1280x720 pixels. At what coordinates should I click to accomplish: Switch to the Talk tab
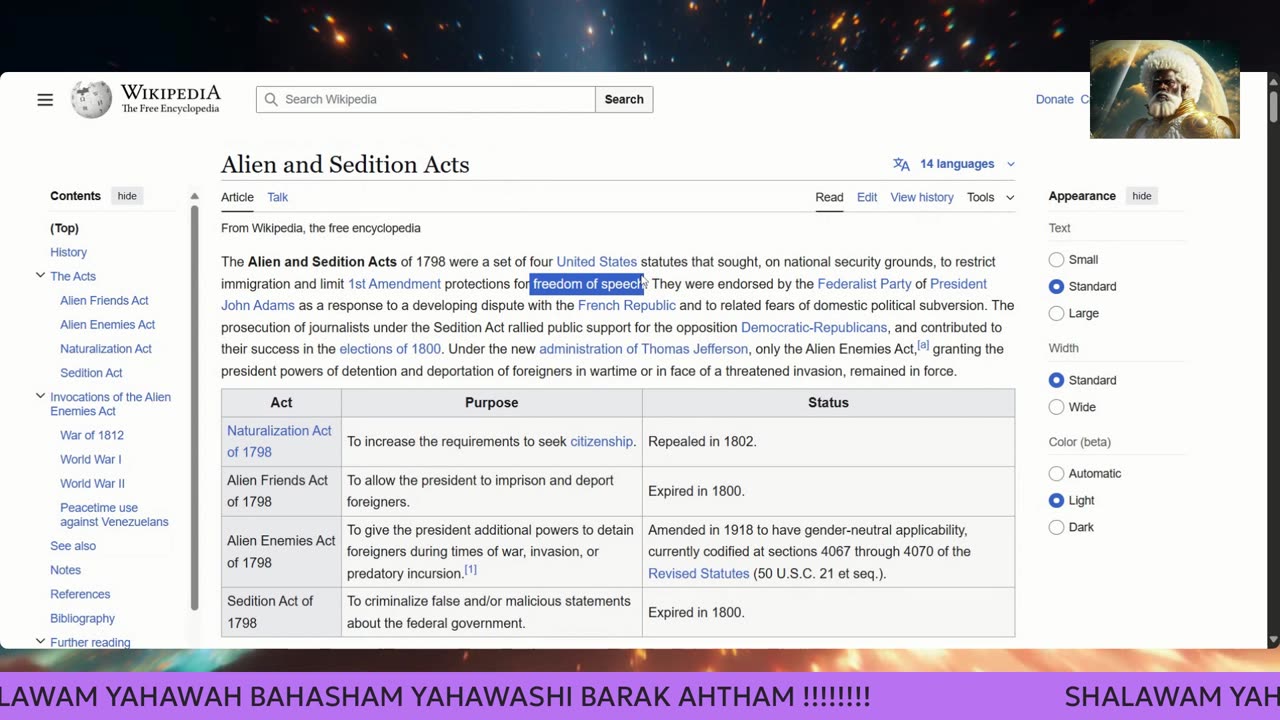[277, 197]
